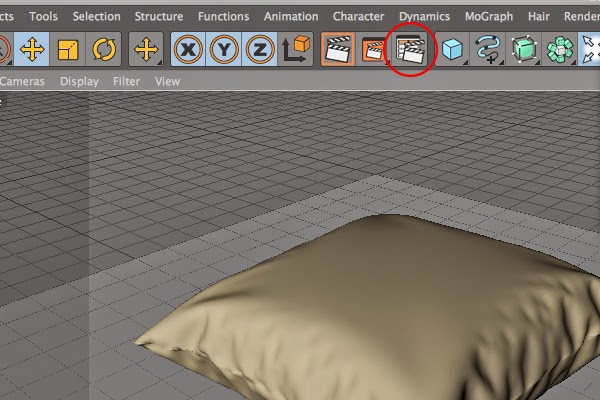Open the viewport Cameras menu

tap(22, 81)
